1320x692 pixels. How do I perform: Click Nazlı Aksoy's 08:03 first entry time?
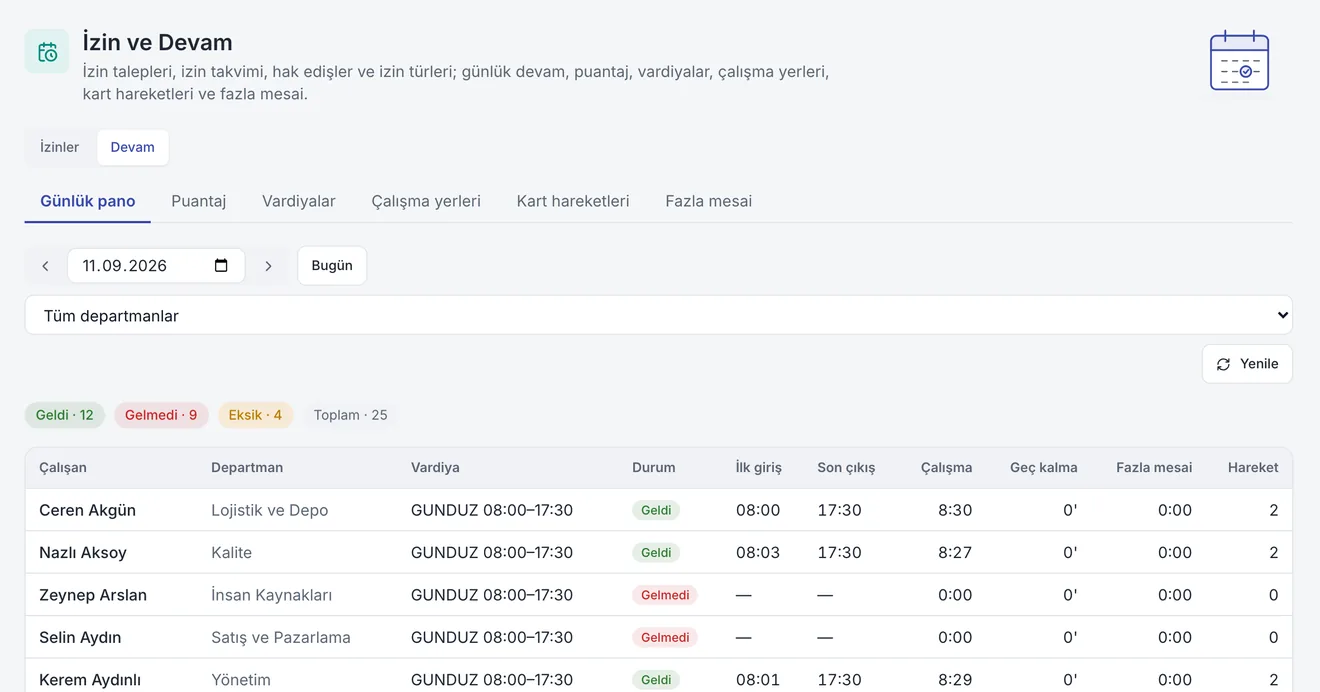(x=758, y=552)
